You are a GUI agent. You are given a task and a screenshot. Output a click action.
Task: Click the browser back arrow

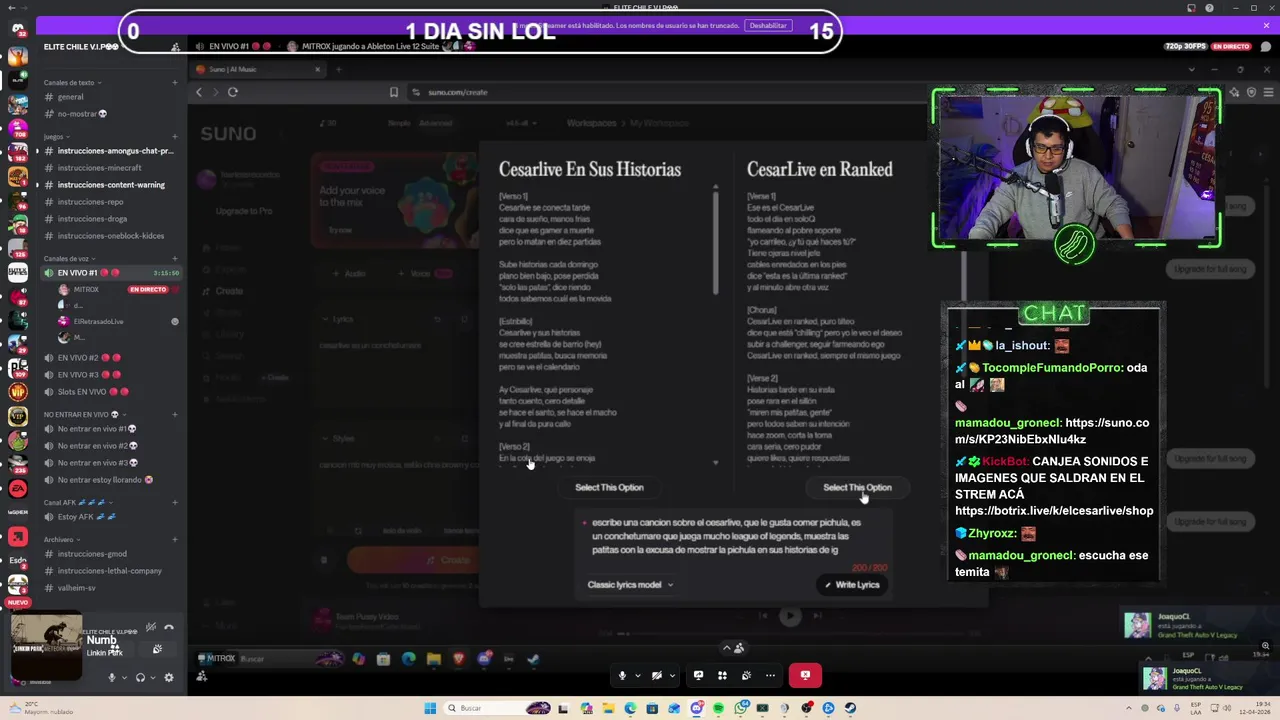point(199,92)
